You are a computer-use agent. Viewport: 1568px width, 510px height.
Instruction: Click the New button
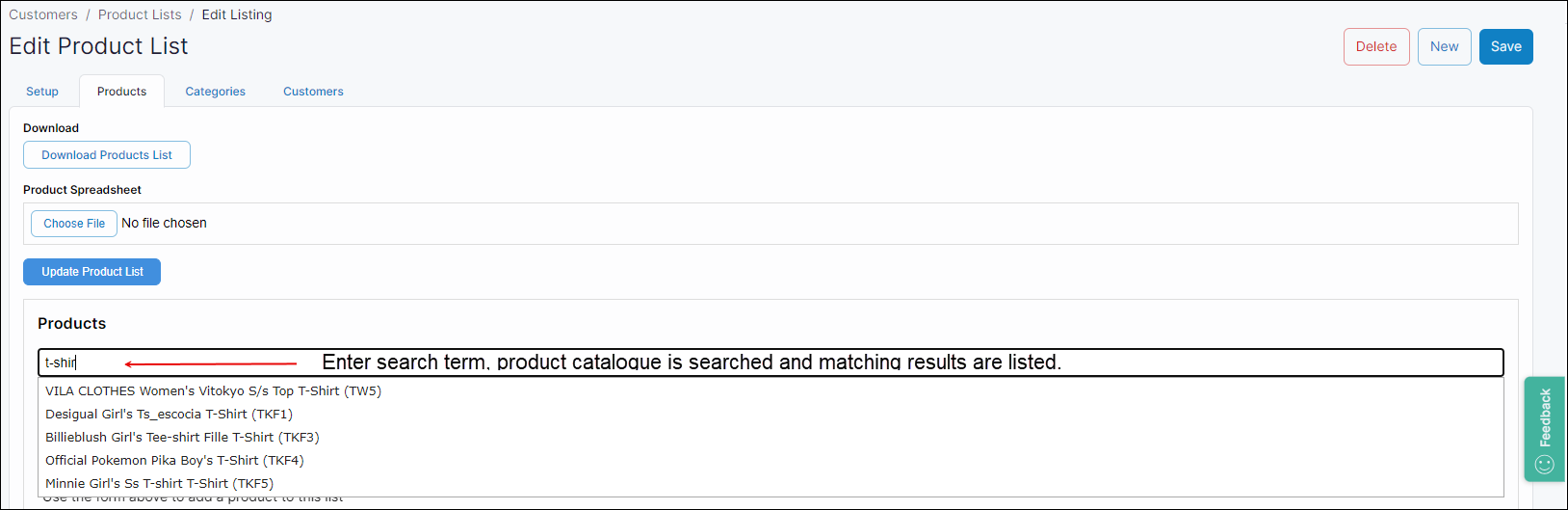pos(1444,46)
